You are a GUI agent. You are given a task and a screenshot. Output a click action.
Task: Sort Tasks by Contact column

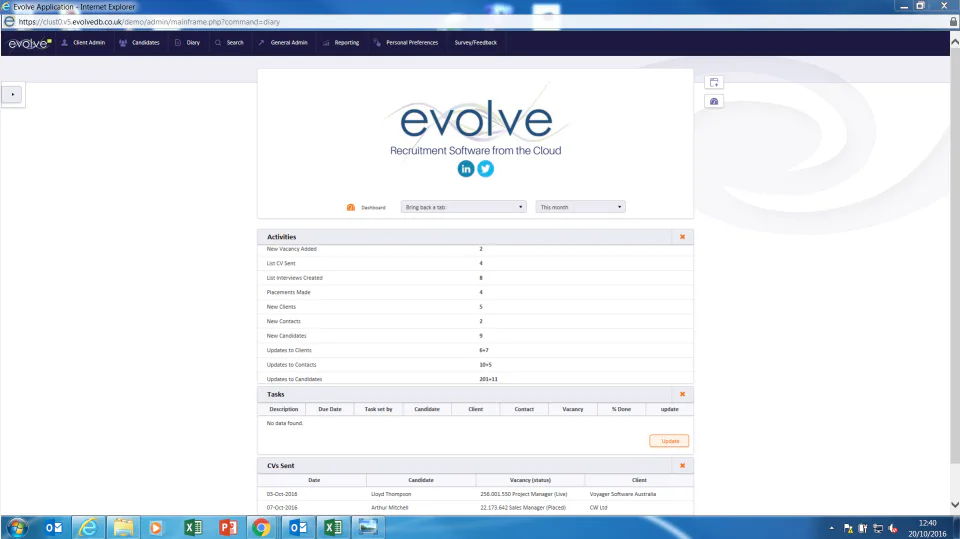tap(524, 409)
